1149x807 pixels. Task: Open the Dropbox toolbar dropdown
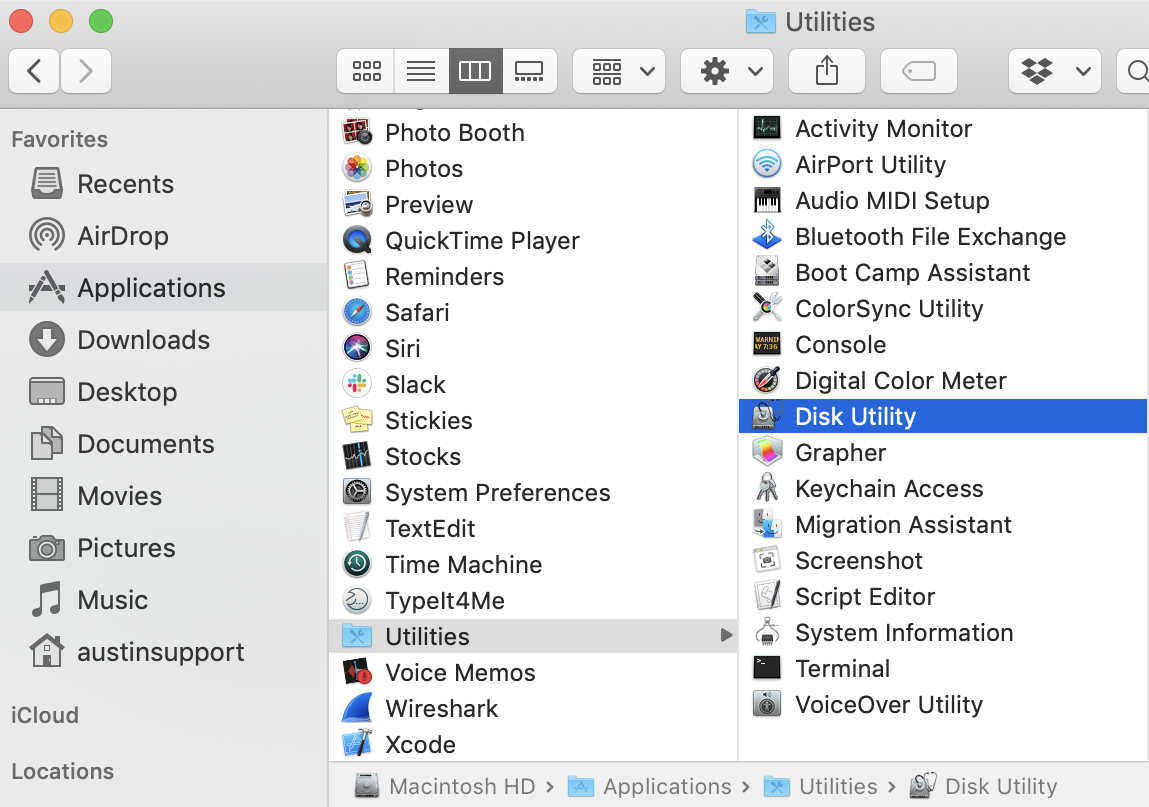coord(1054,71)
